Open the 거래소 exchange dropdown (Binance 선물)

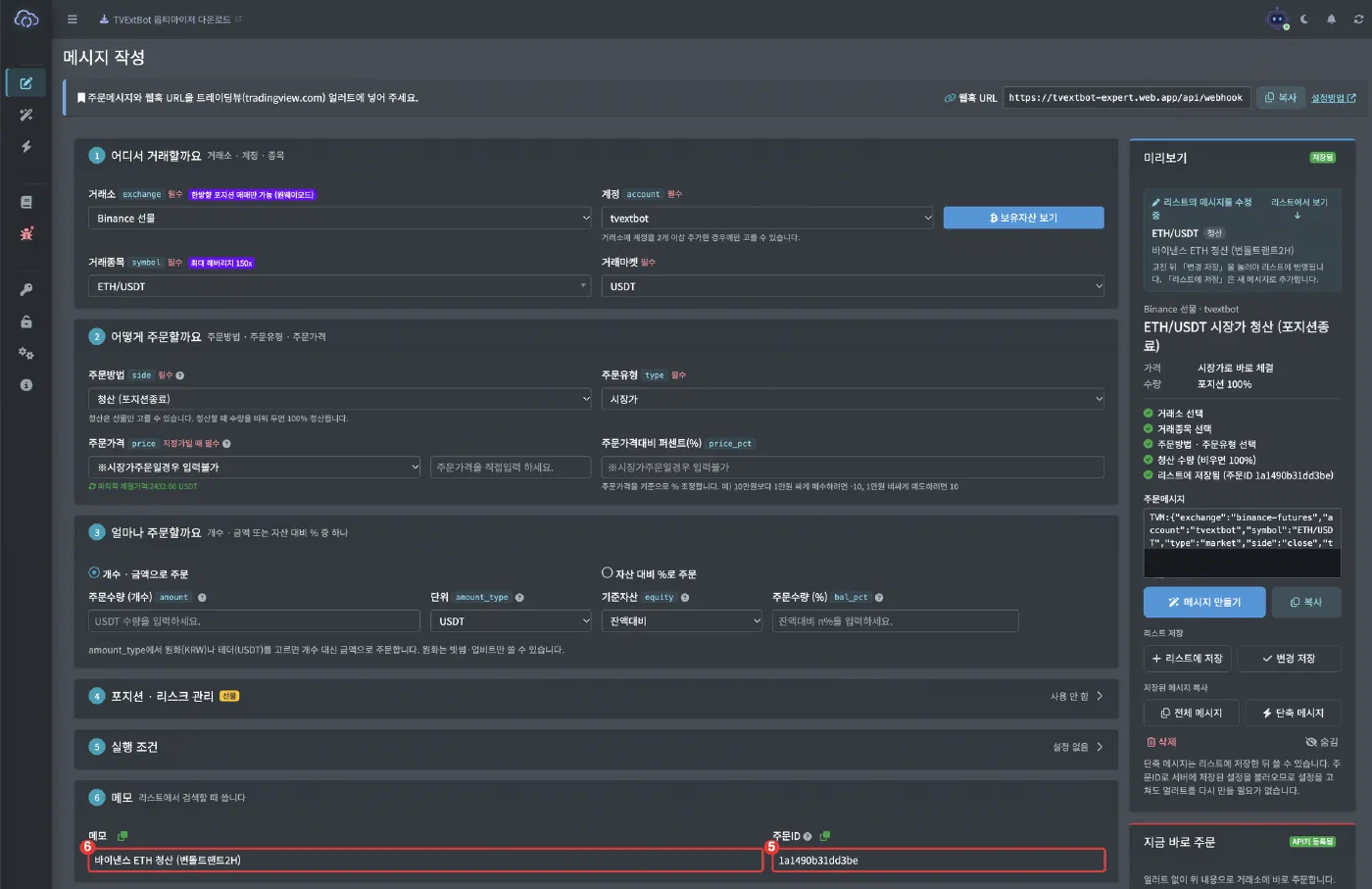(x=340, y=218)
